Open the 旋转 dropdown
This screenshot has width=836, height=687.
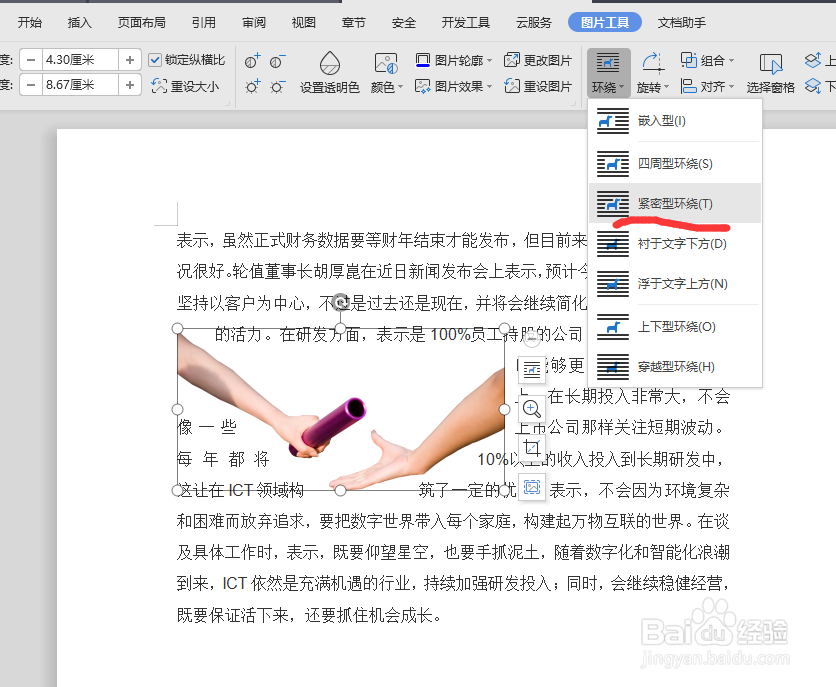point(652,72)
